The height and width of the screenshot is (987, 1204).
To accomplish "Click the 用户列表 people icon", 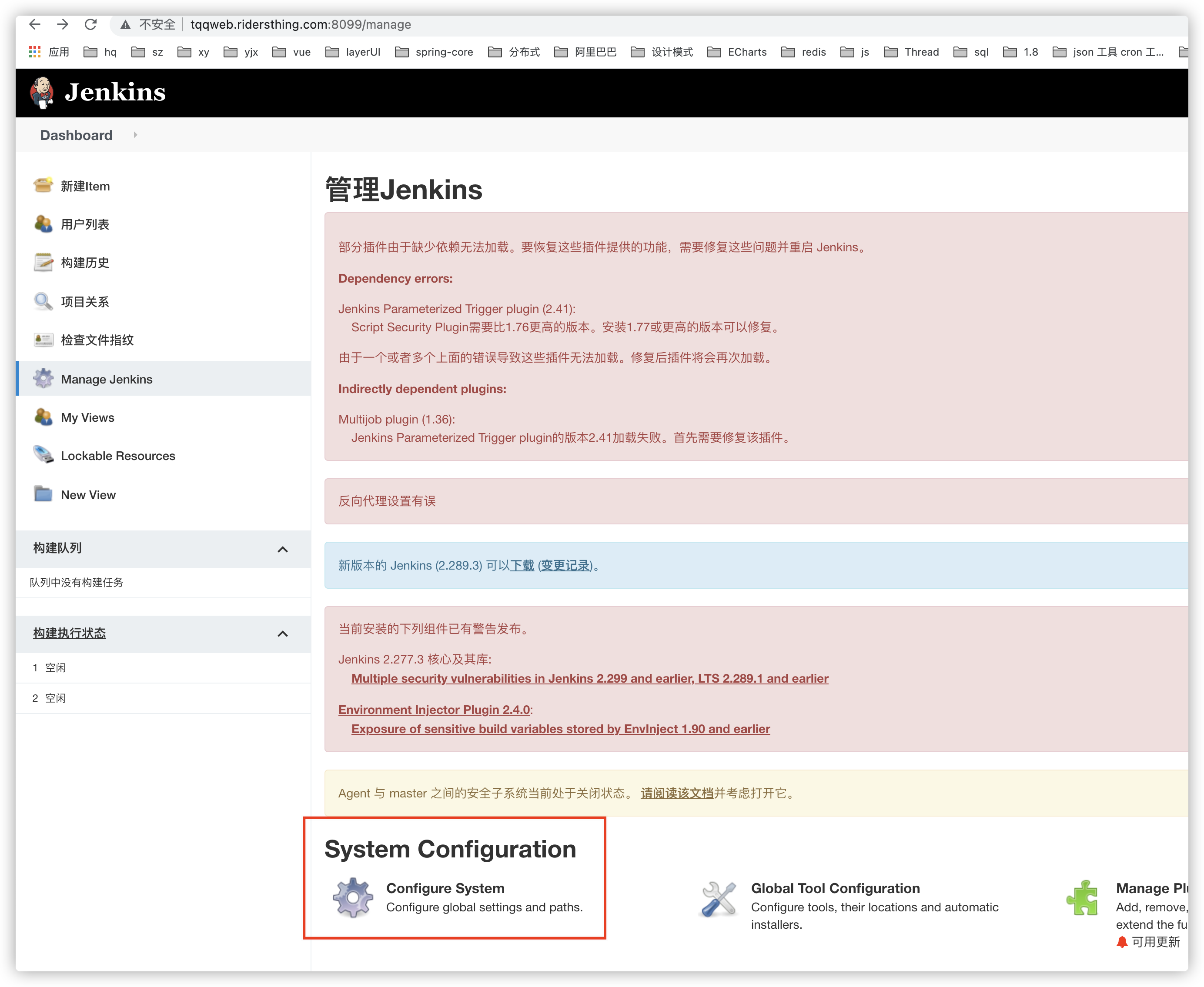I will click(43, 224).
